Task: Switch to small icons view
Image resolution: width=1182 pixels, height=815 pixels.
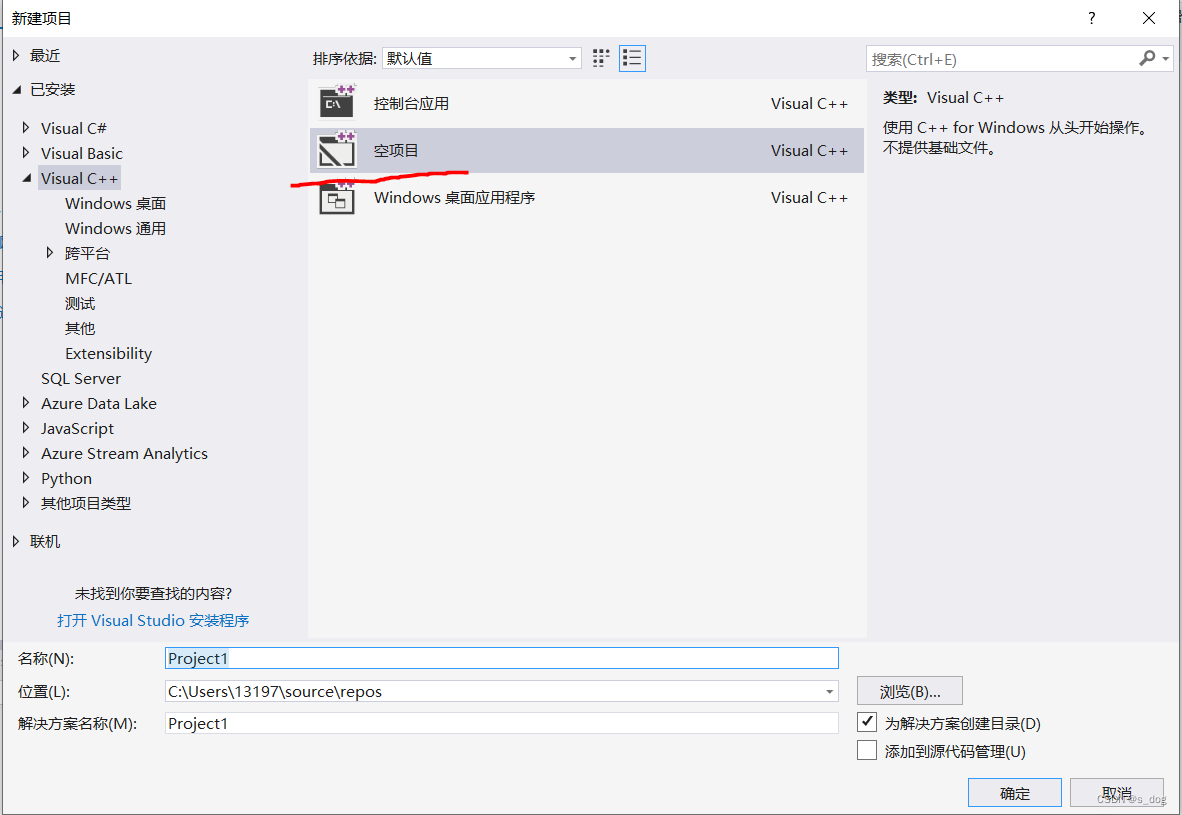Action: pos(601,58)
